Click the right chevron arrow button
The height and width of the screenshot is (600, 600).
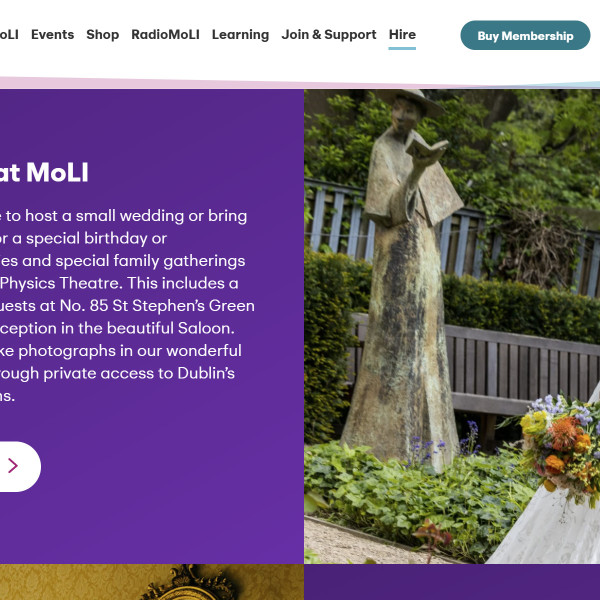tap(13, 466)
